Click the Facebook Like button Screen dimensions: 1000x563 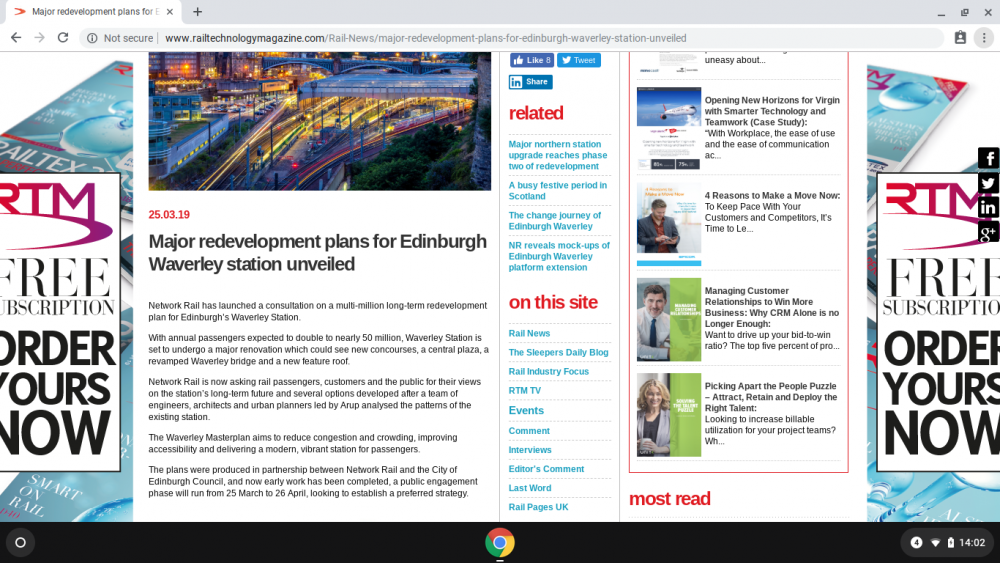click(x=531, y=60)
